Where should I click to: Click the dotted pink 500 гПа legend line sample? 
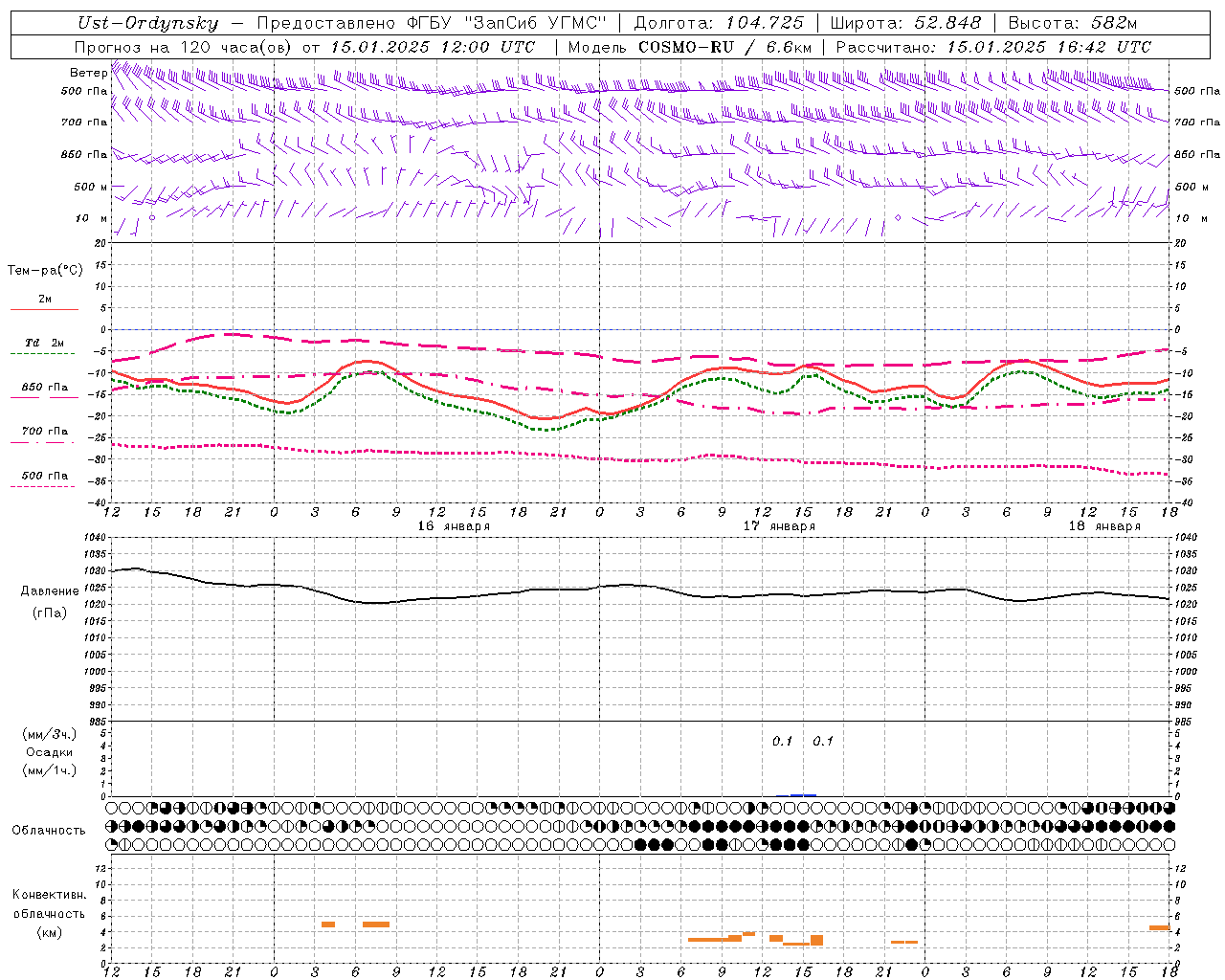[43, 486]
